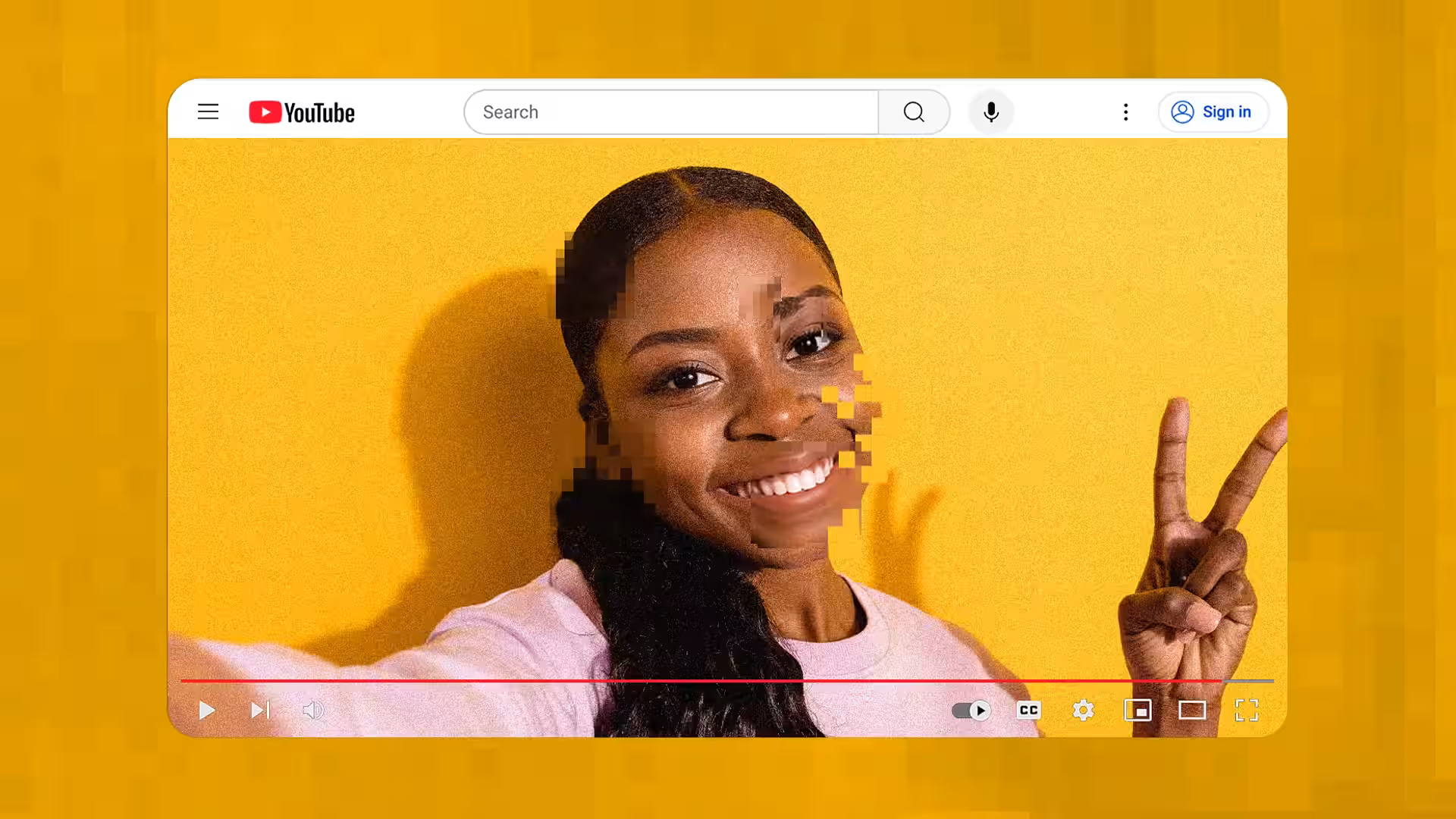Toggle closed captions CC
The image size is (1456, 819).
(x=1028, y=711)
